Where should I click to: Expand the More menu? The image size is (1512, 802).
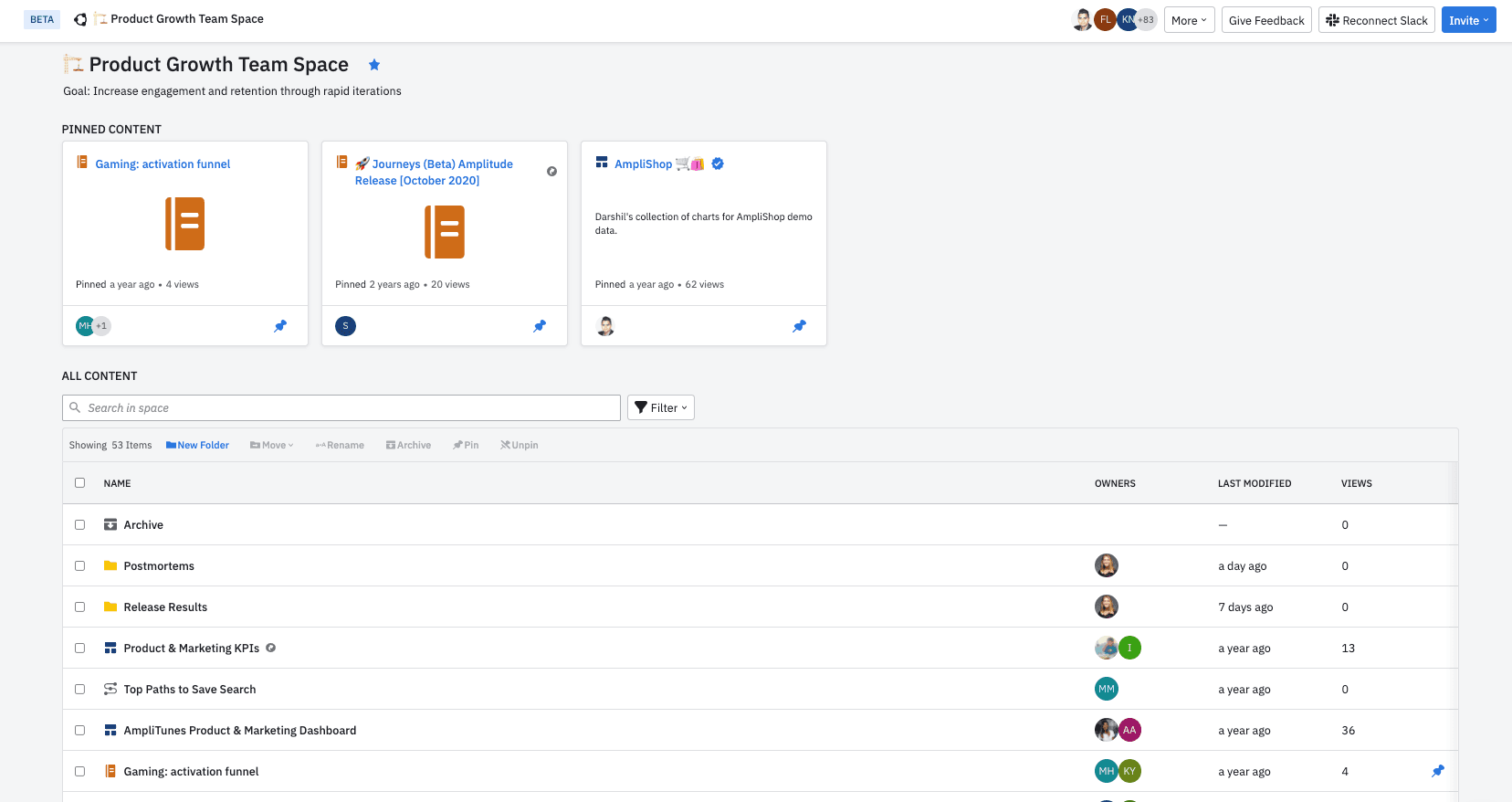(x=1189, y=20)
